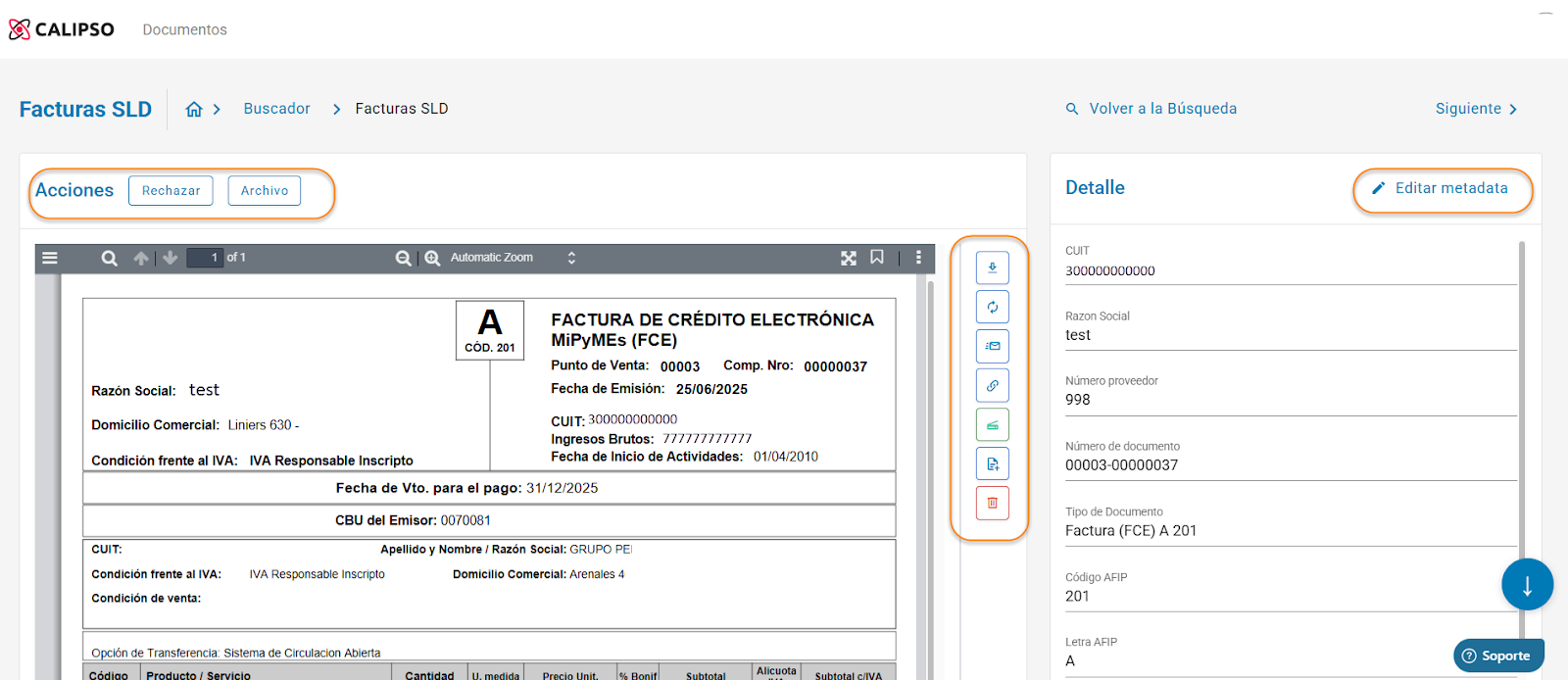Screen dimensions: 1568x680
Task: Click the link/chain icon button
Action: coord(992,385)
